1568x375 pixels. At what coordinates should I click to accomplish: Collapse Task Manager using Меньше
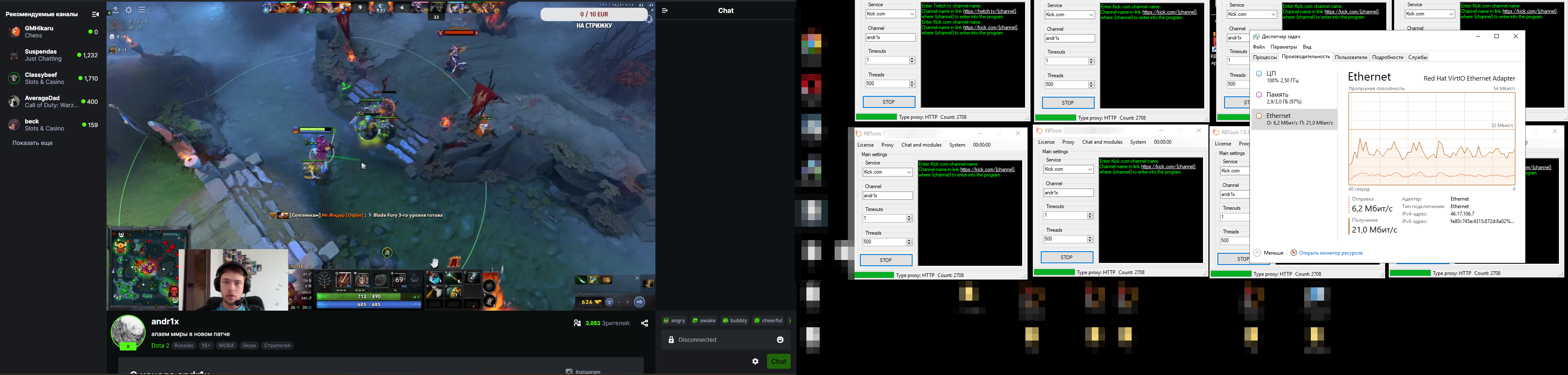(x=1269, y=253)
